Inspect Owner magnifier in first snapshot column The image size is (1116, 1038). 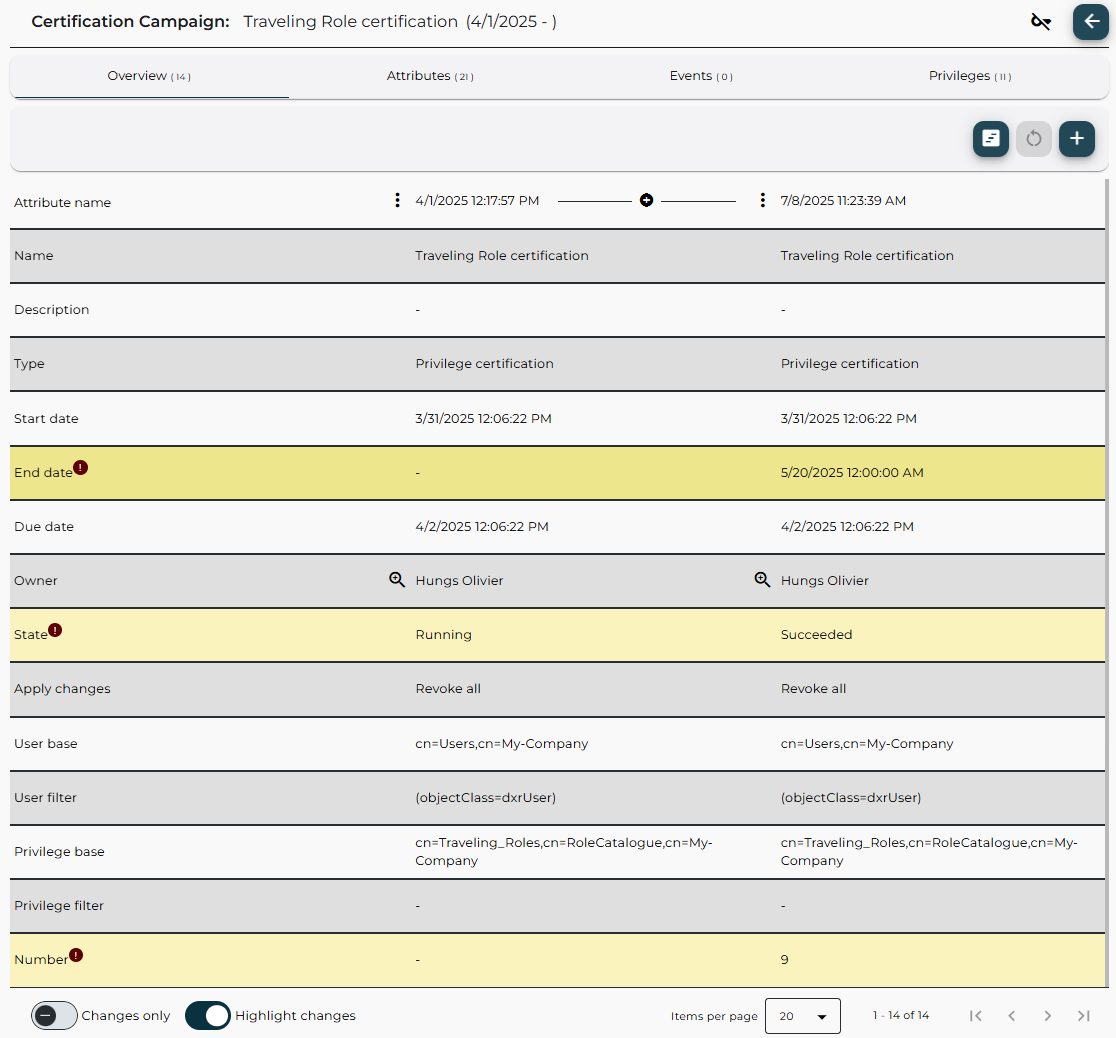pos(397,580)
